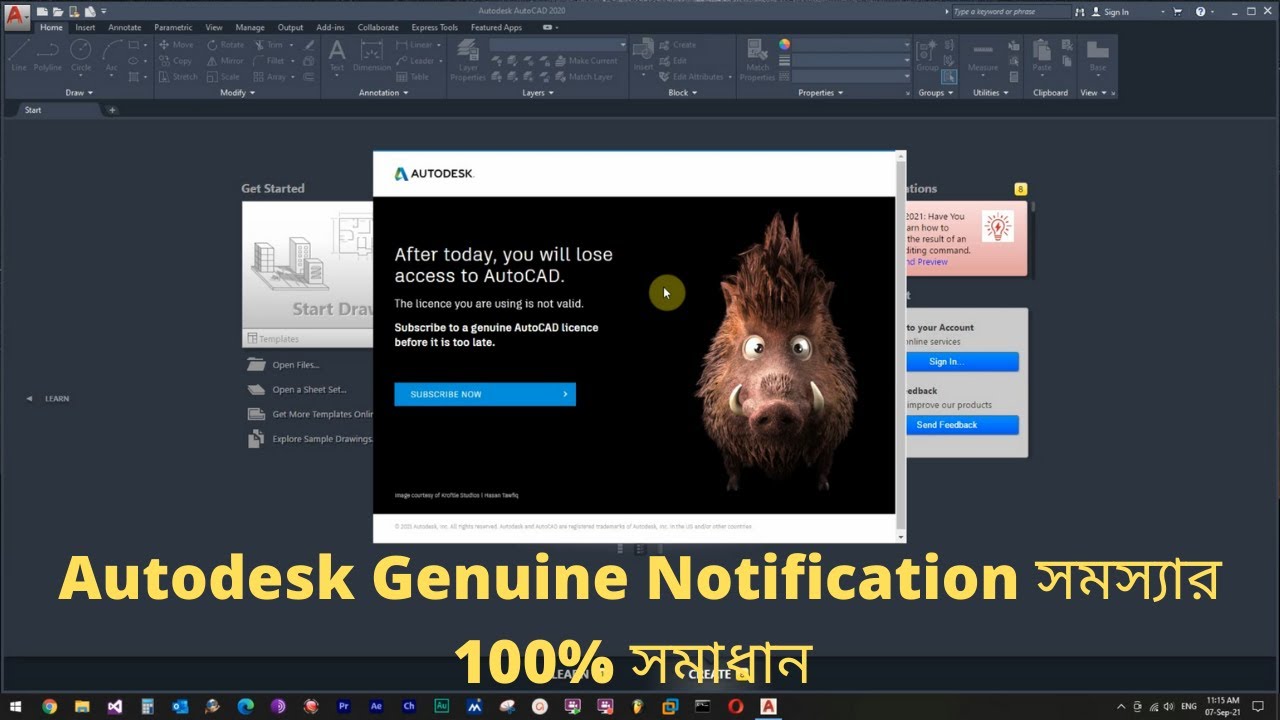Open Premiere Pro from taskbar
Image resolution: width=1280 pixels, height=720 pixels.
pos(344,706)
